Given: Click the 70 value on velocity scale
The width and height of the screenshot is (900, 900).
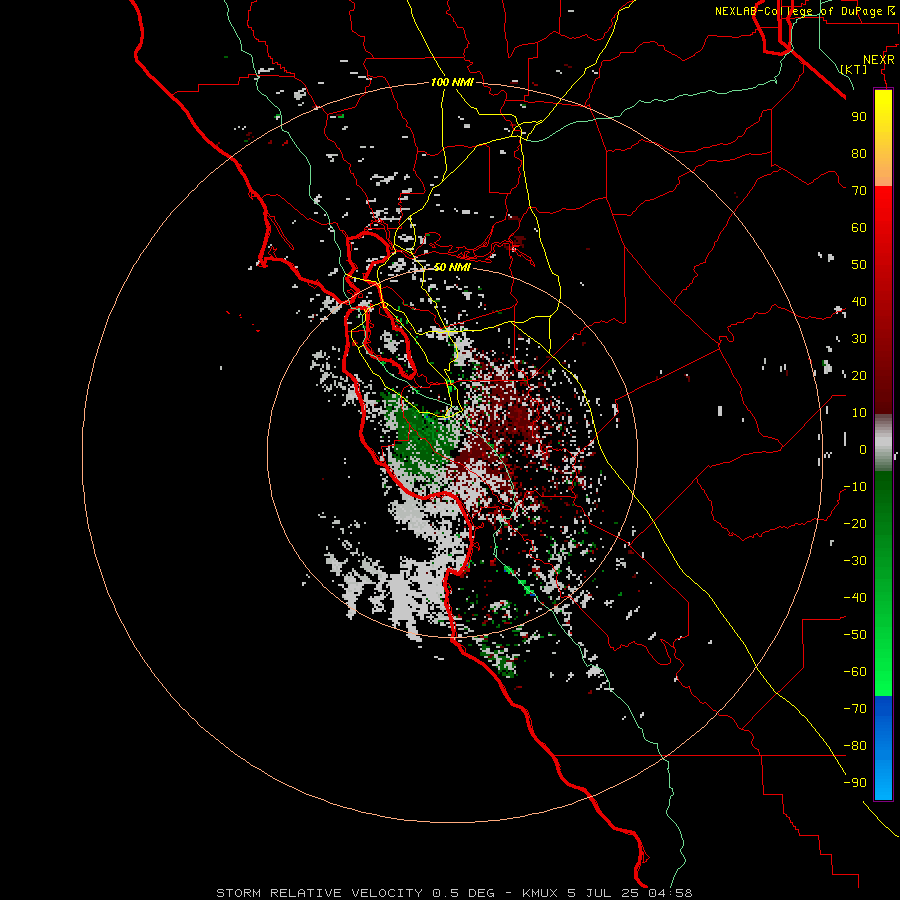Looking at the screenshot, I should 859,191.
